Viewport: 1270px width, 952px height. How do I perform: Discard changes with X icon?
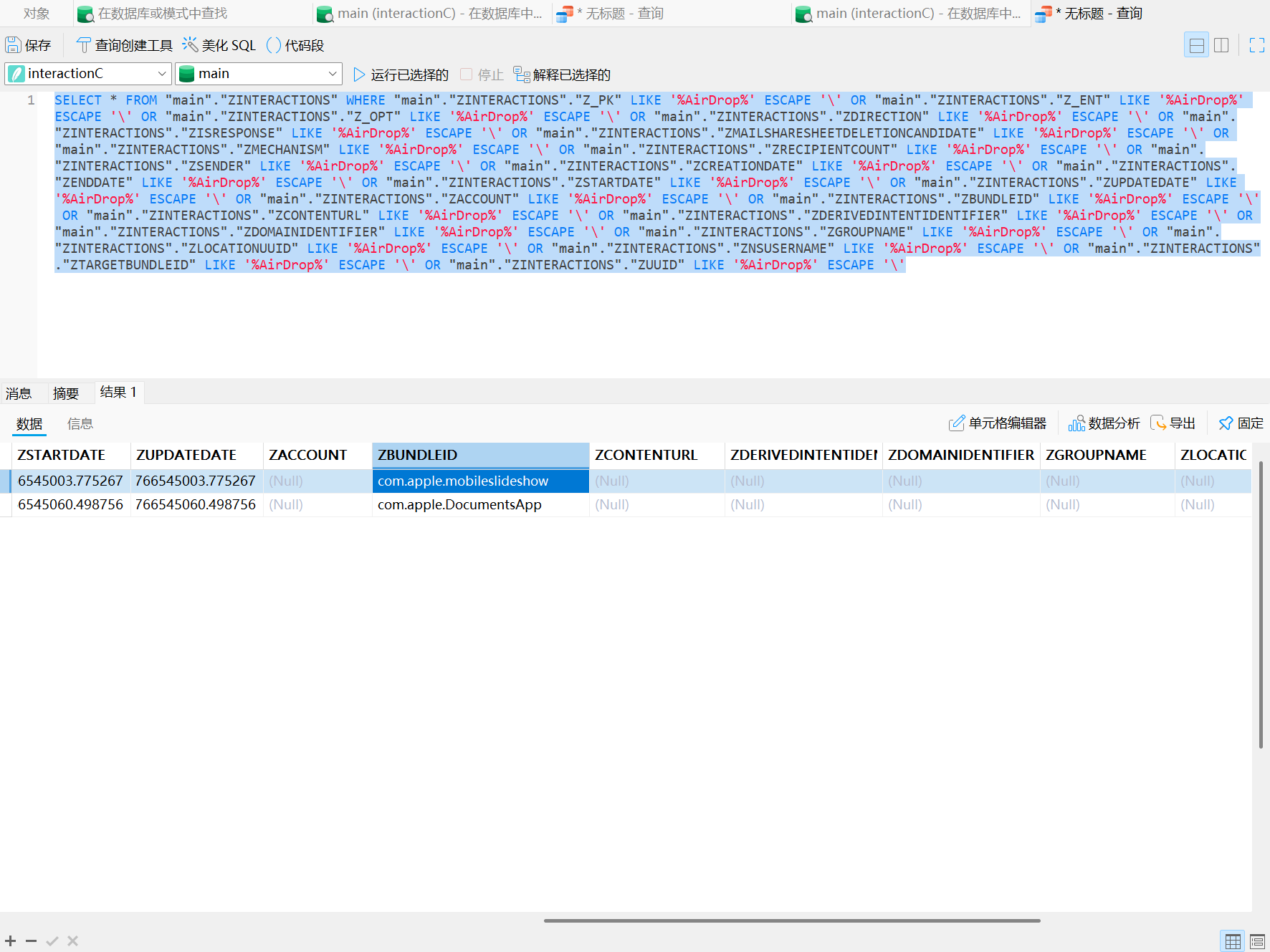click(72, 941)
